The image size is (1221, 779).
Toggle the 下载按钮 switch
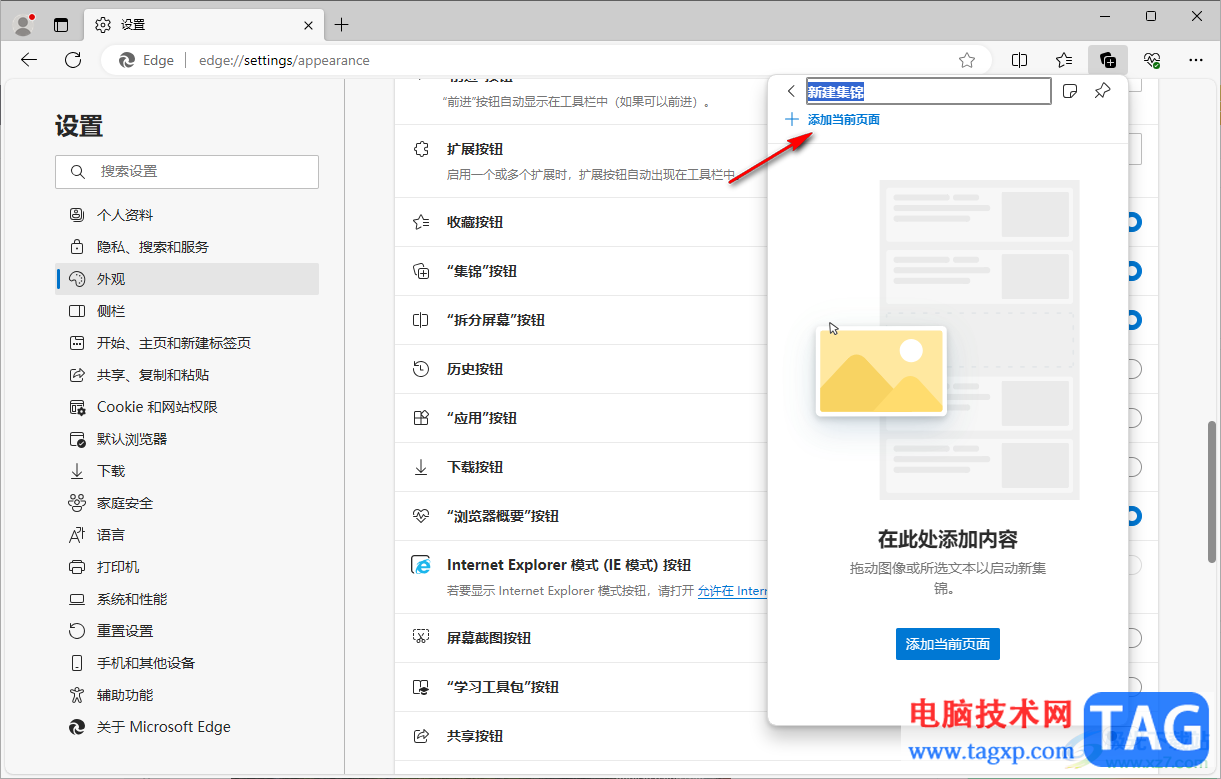(1134, 467)
